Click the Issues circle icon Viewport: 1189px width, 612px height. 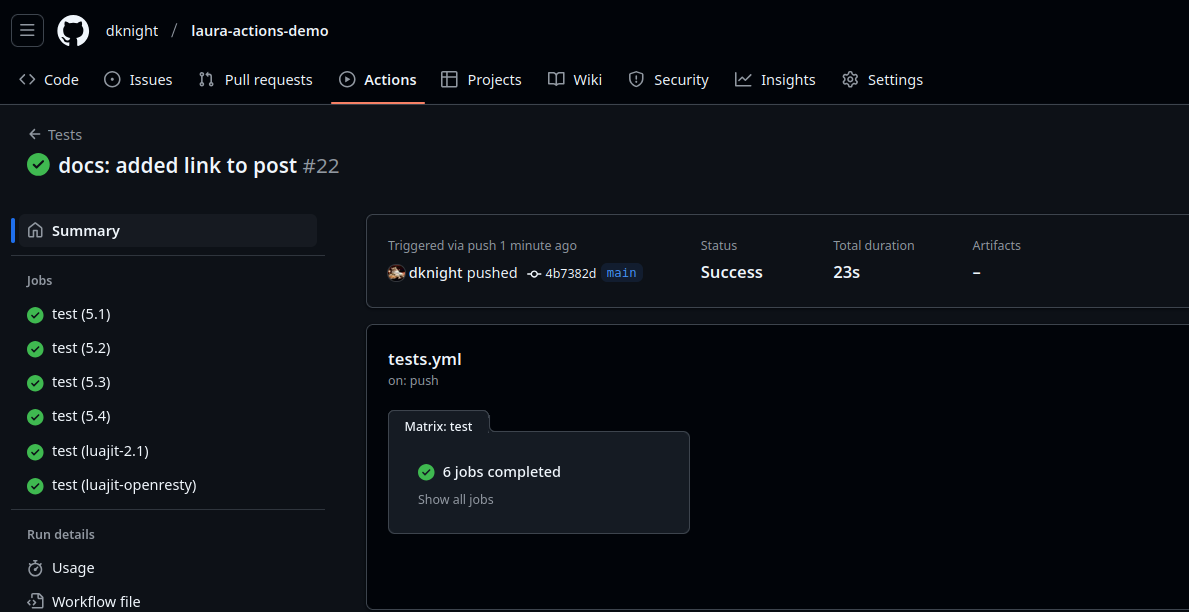(112, 80)
